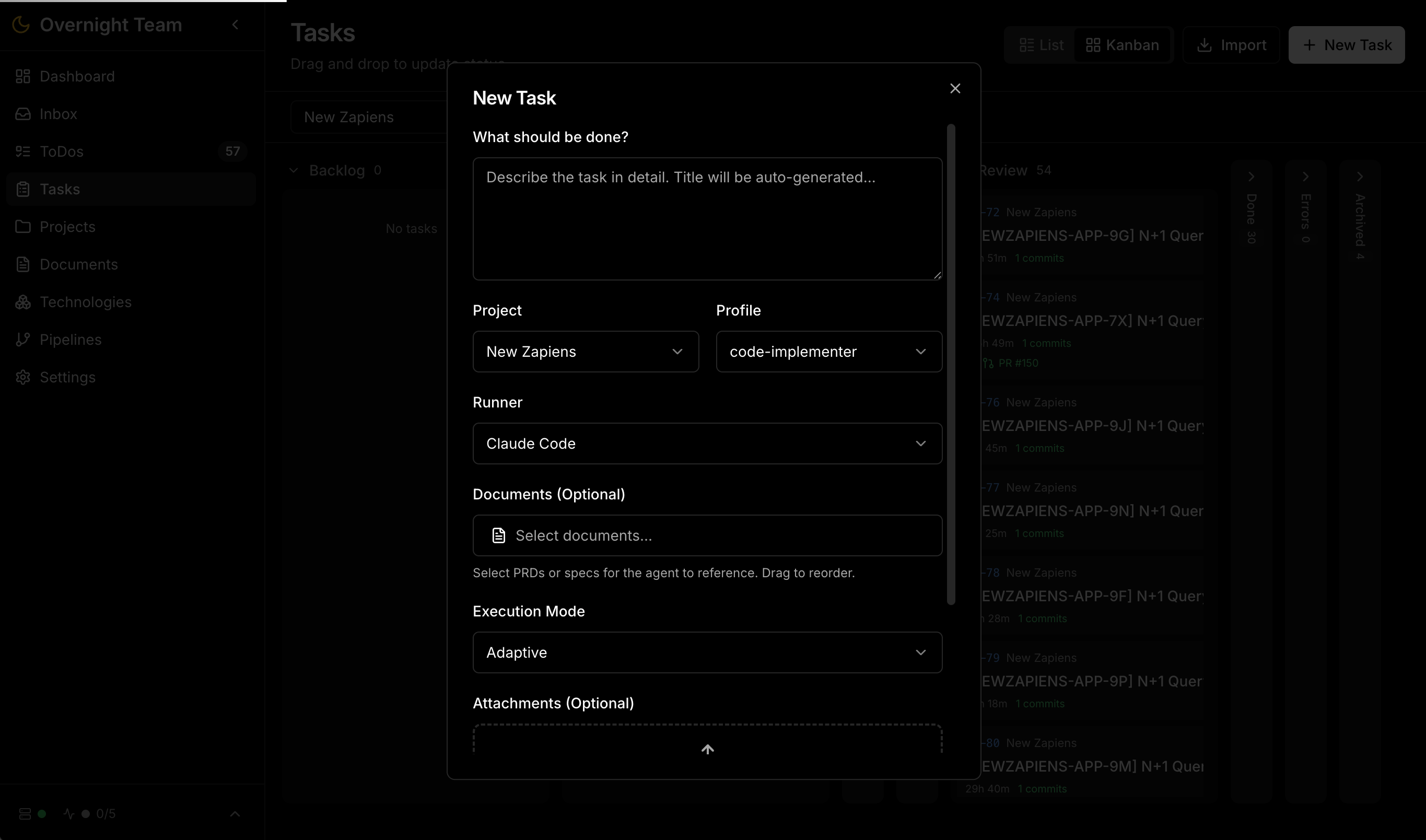Switch to Kanban view
This screenshot has width=1426, height=840.
[x=1123, y=45]
